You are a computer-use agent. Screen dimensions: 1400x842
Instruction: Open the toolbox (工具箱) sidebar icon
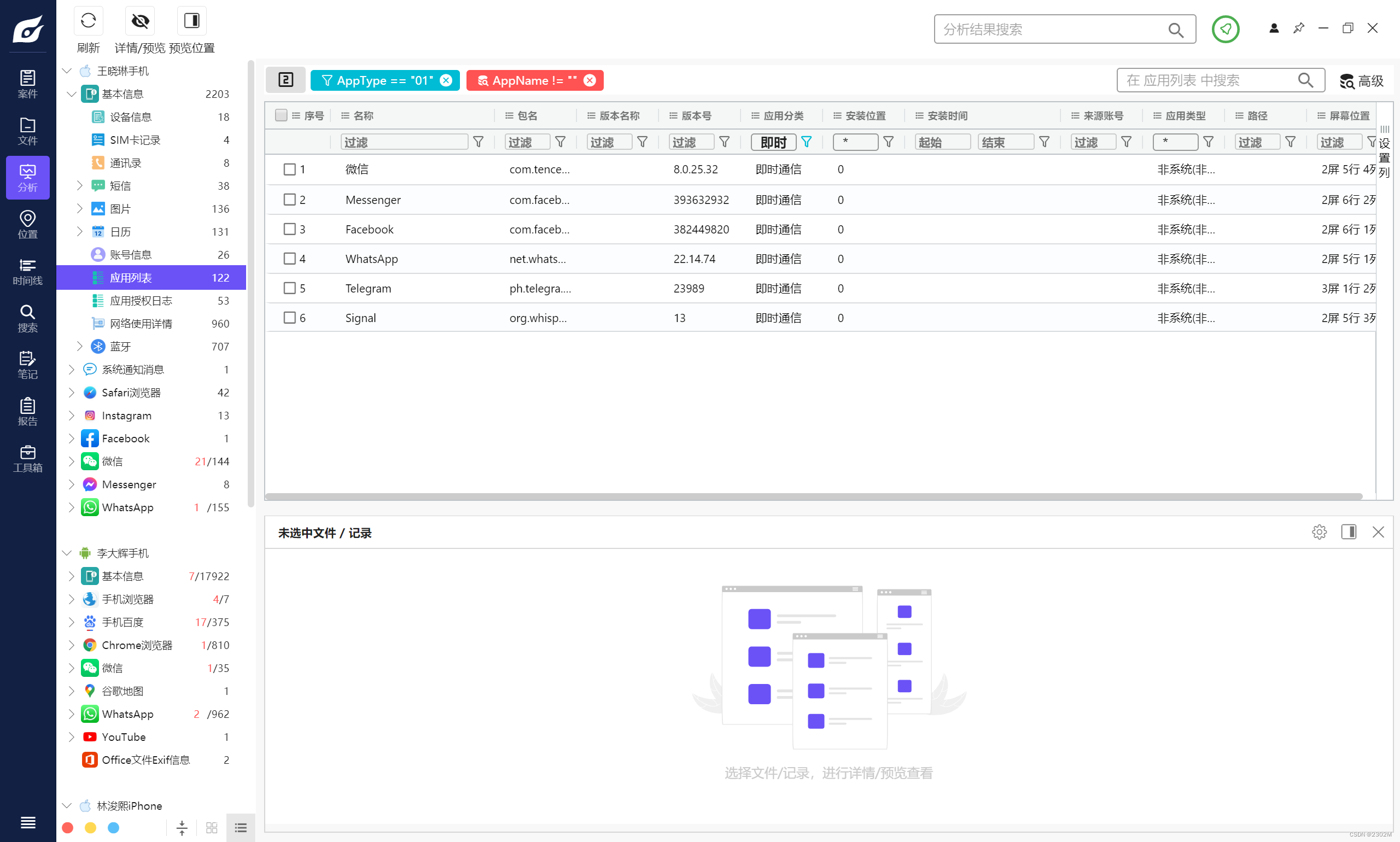click(27, 458)
